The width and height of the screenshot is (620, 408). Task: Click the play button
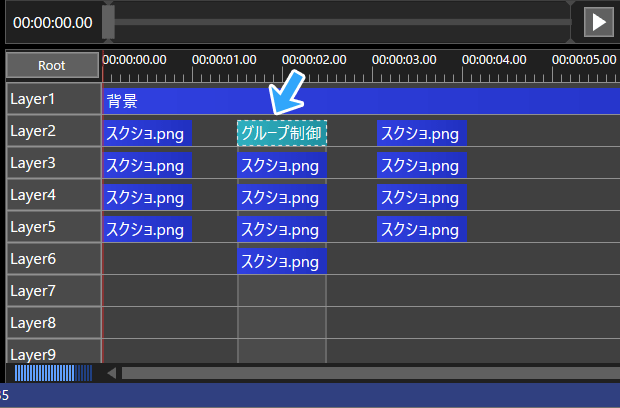(x=598, y=22)
